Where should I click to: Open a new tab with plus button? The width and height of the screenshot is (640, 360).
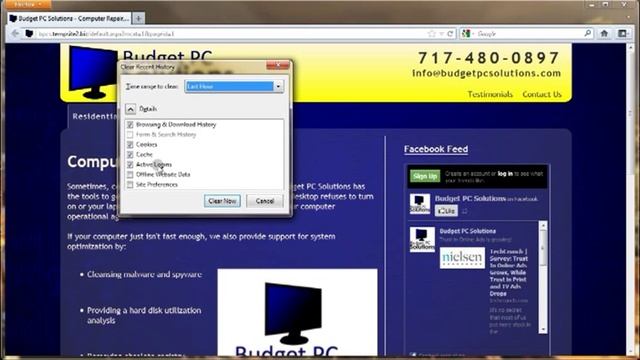point(138,18)
